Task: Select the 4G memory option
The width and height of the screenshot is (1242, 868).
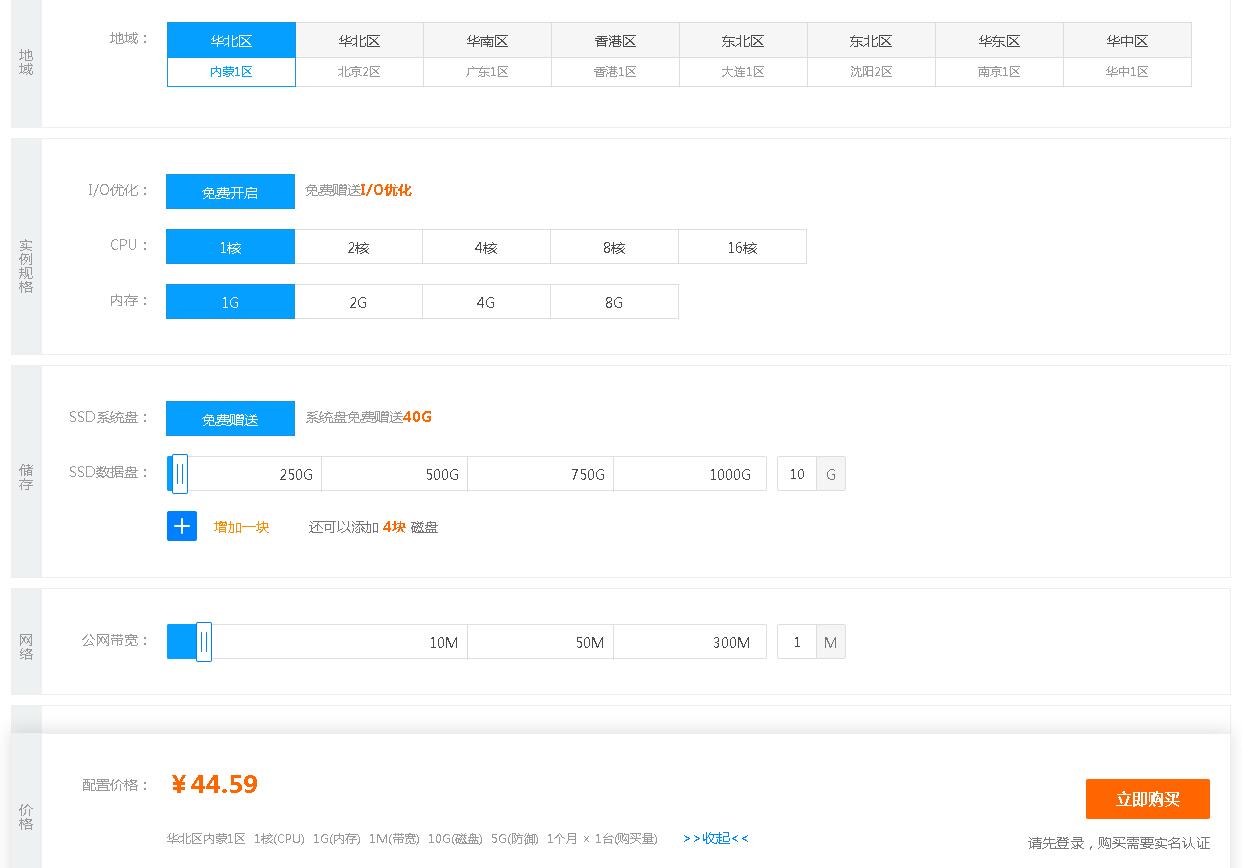Action: [x=486, y=302]
